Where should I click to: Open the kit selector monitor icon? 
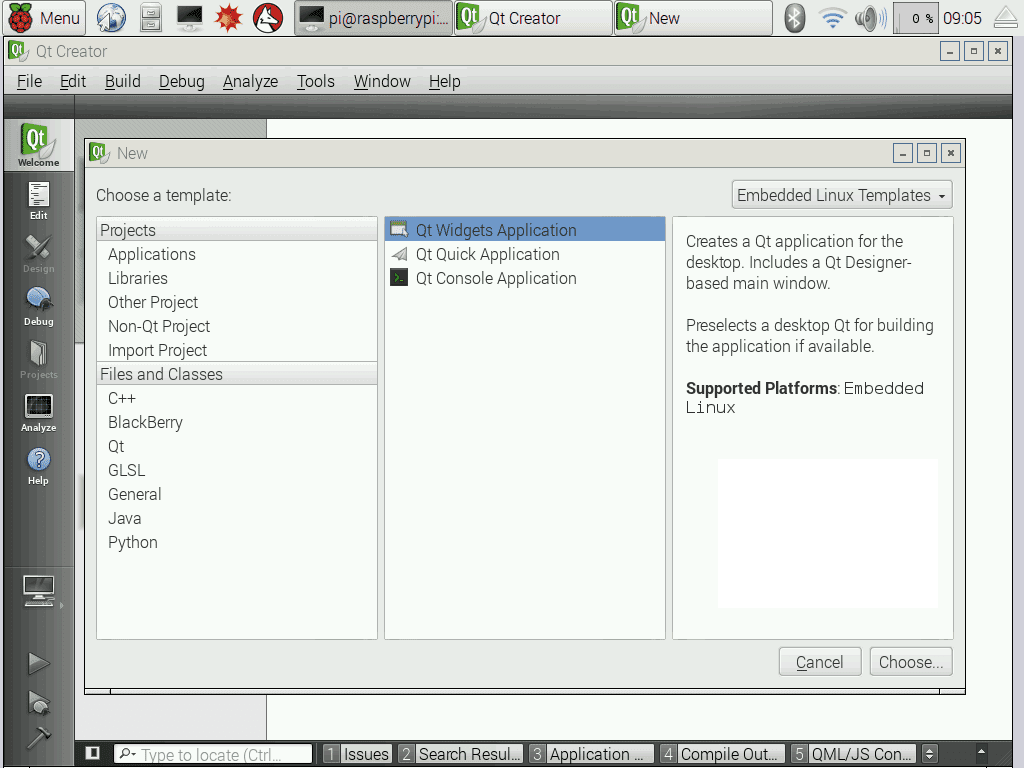coord(38,591)
